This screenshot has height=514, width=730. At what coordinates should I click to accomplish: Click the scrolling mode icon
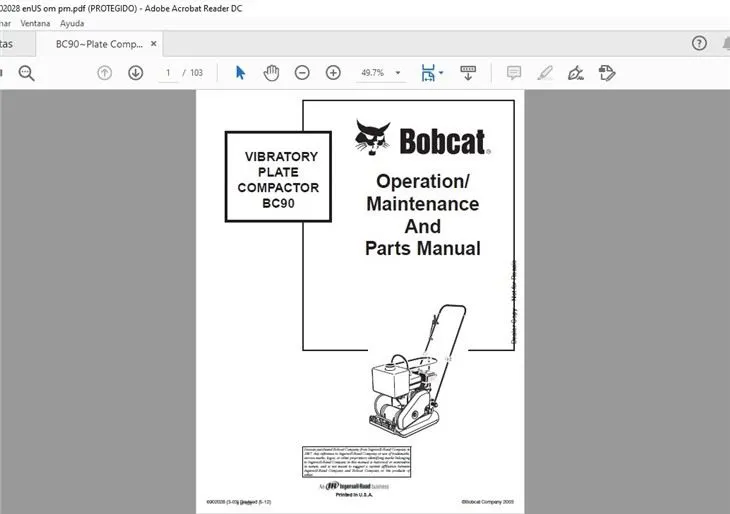[468, 73]
